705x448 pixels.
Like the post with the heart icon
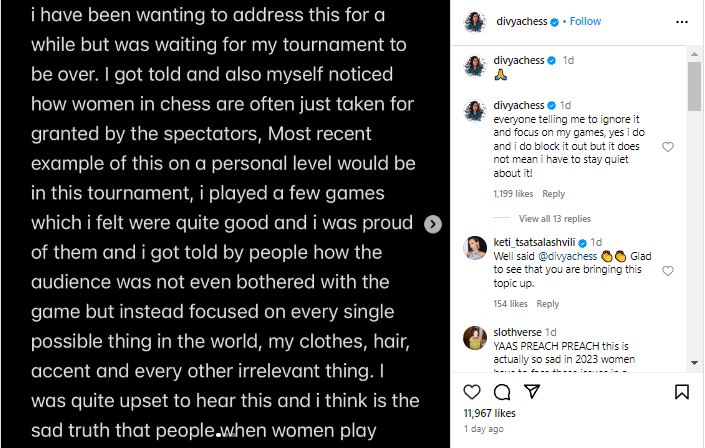(x=472, y=391)
